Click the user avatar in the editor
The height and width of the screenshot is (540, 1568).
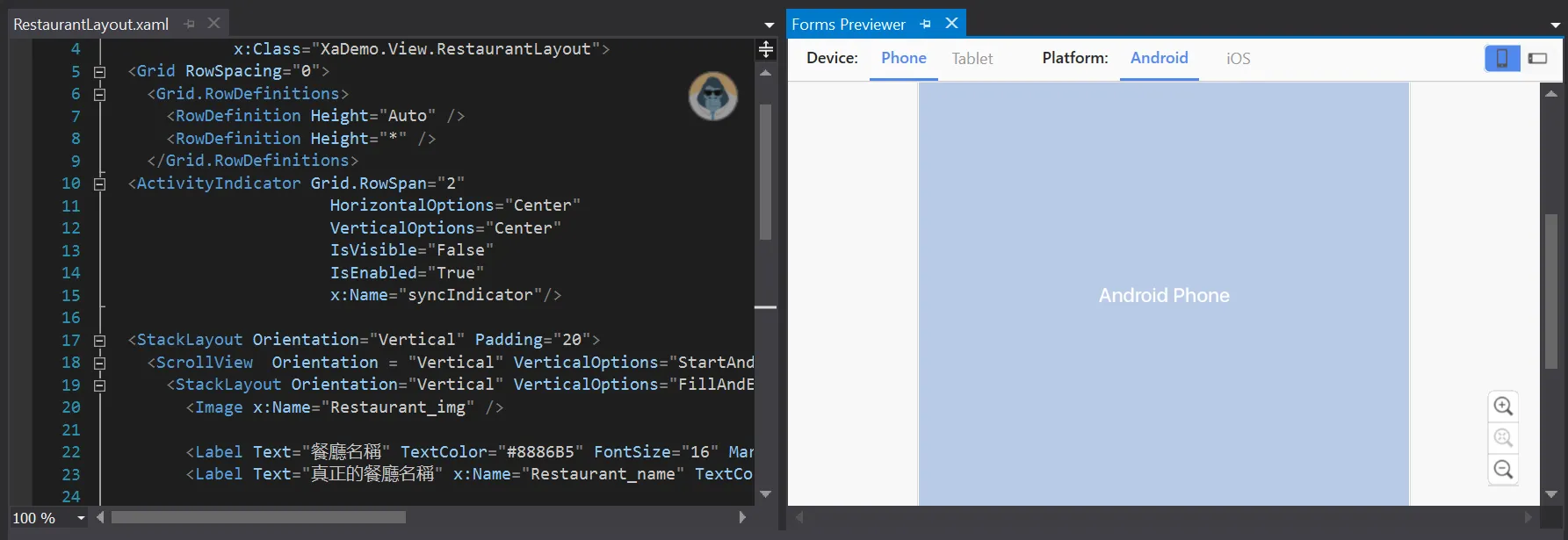712,96
